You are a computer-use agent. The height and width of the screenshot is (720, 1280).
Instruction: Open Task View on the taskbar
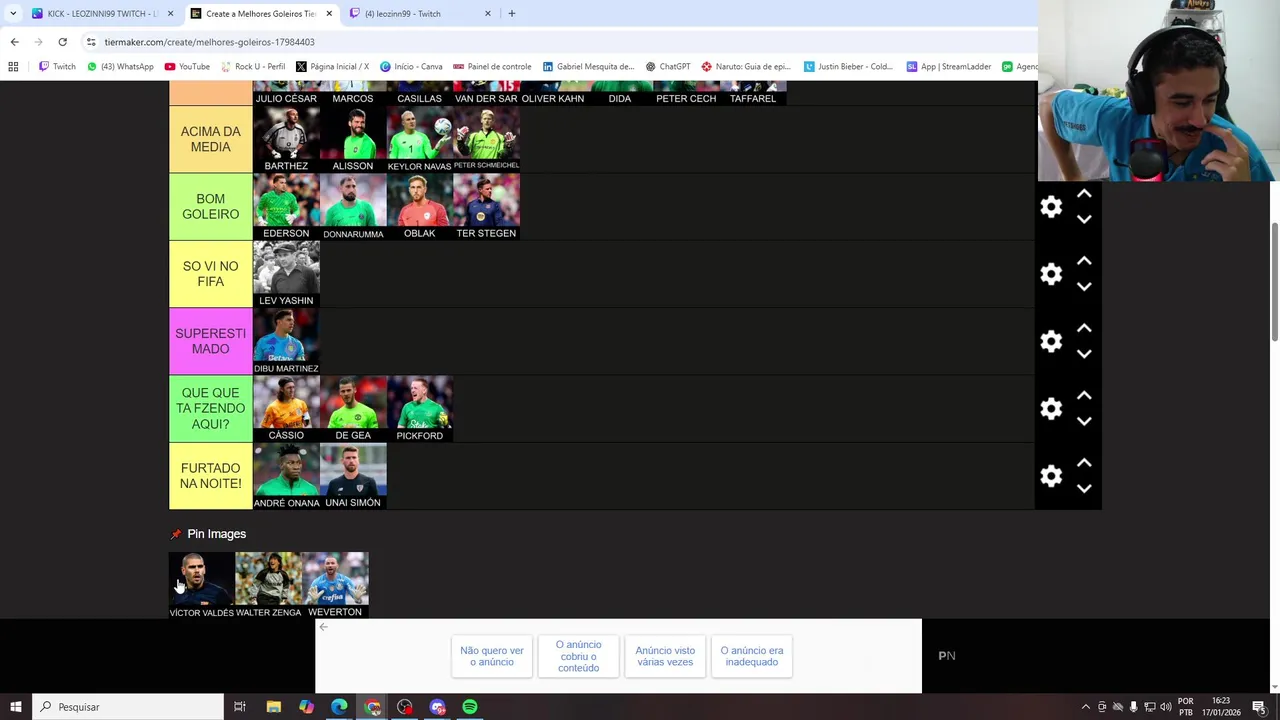[240, 707]
